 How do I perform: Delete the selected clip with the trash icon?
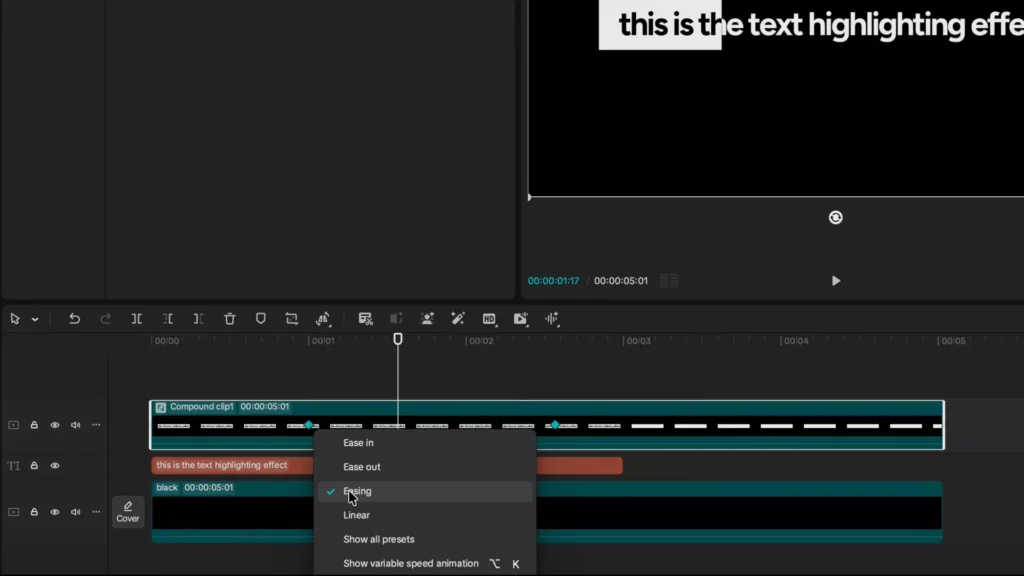[x=229, y=319]
